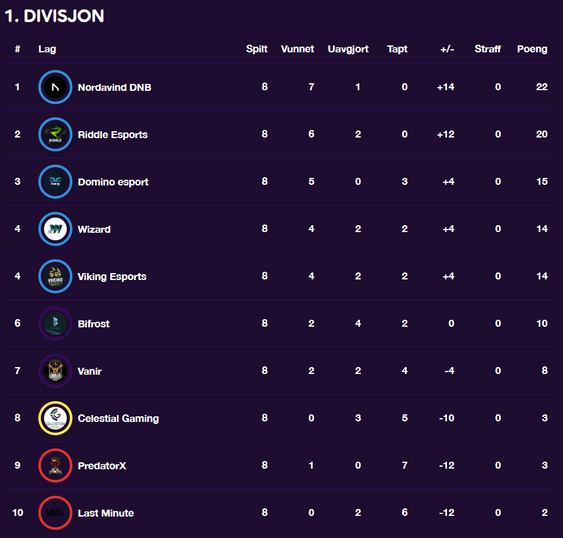This screenshot has height=538, width=563.
Task: Click the Uavgjort column header
Action: 348,49
